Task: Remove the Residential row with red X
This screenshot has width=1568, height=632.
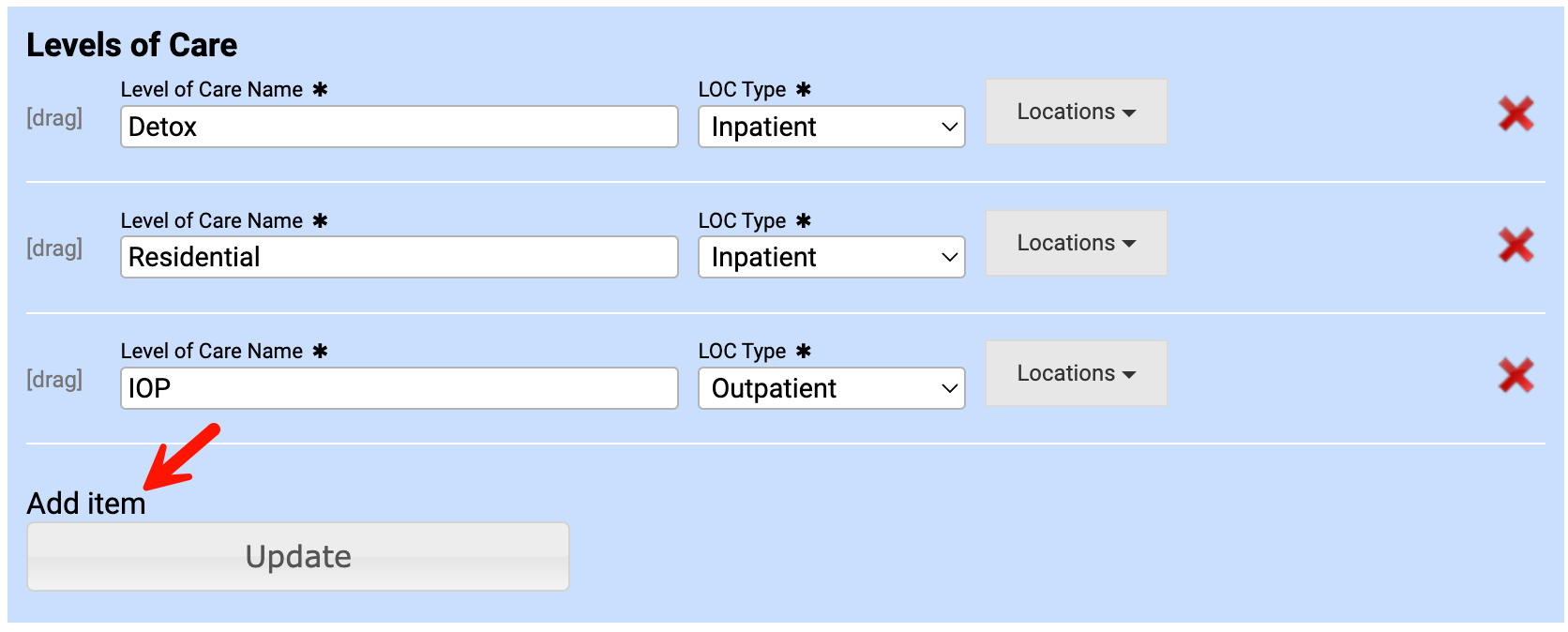Action: (x=1516, y=247)
